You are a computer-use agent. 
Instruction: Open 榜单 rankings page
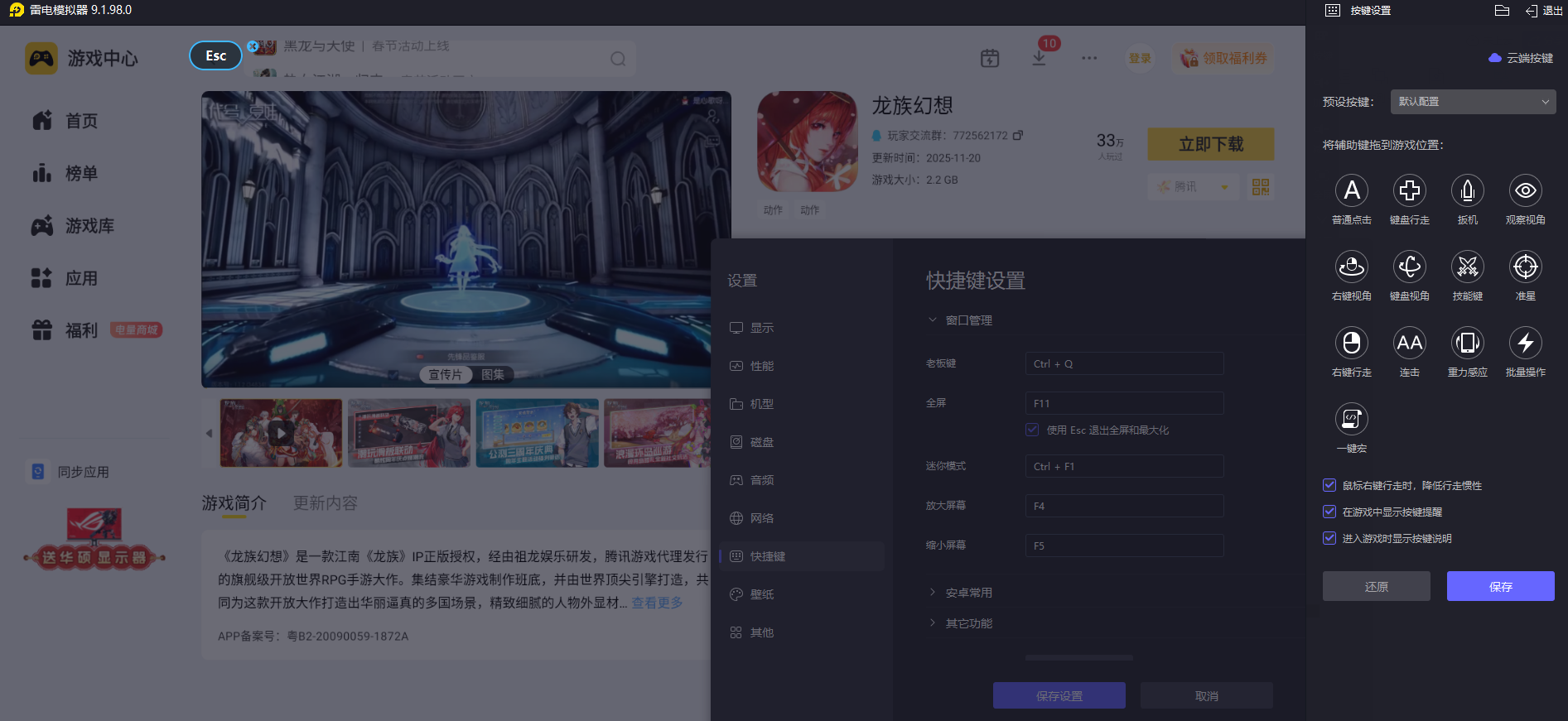pyautogui.click(x=65, y=173)
